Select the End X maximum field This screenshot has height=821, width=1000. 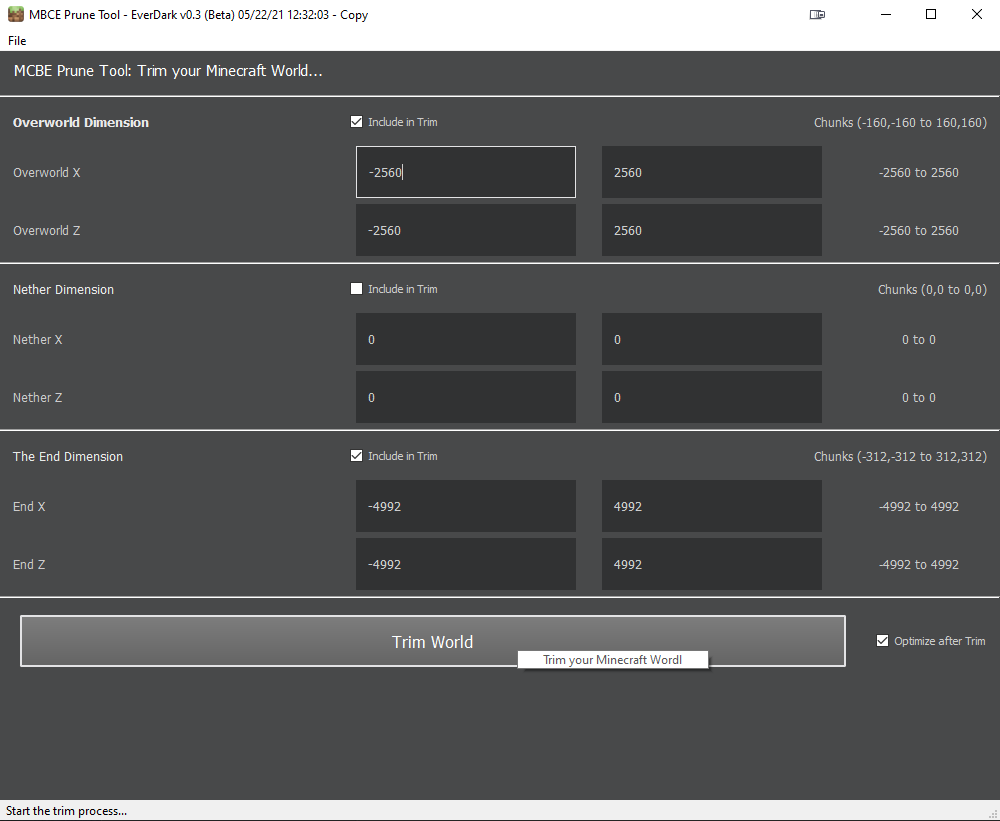(711, 506)
